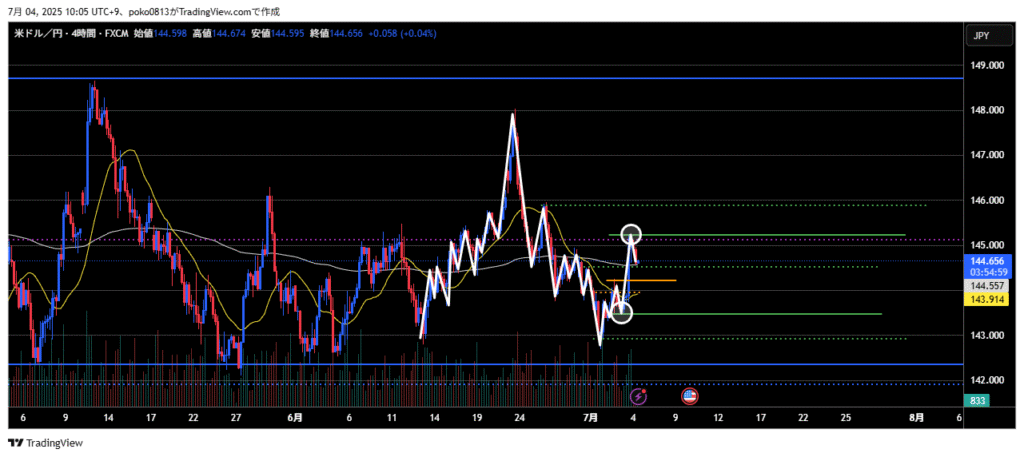This screenshot has width=1024, height=457.
Task: Open the JPY currency selector
Action: click(981, 36)
